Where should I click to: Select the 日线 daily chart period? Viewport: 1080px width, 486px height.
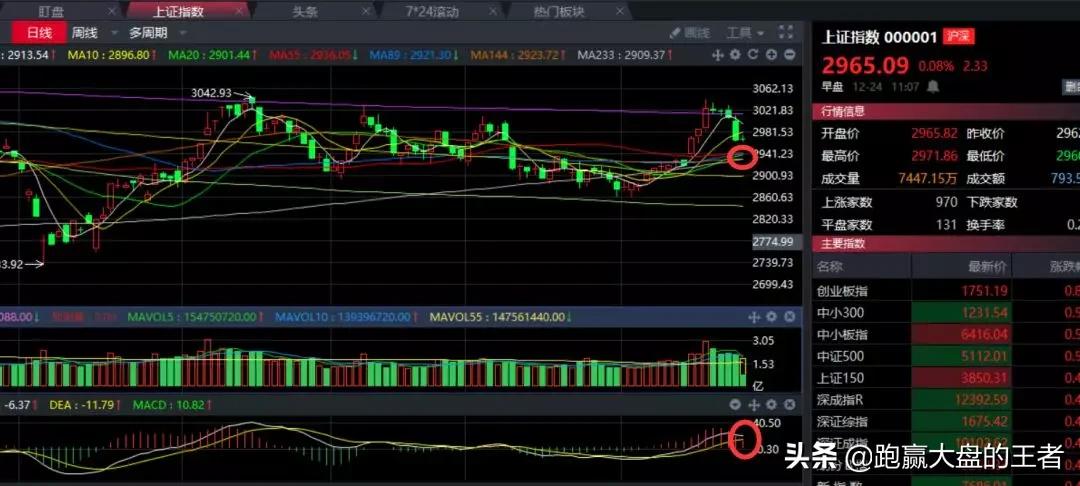(39, 32)
